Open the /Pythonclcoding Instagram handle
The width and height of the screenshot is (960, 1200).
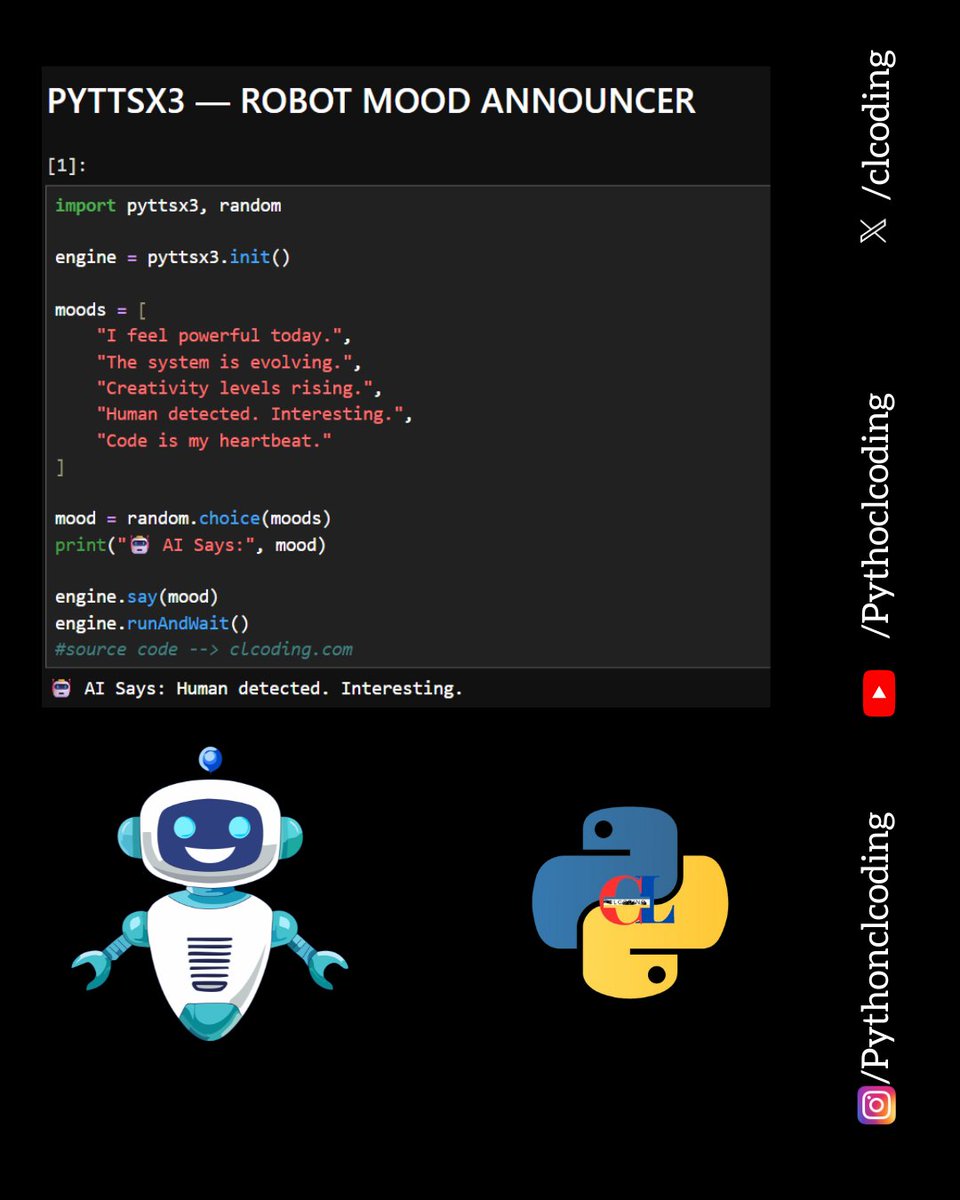pyautogui.click(x=877, y=946)
